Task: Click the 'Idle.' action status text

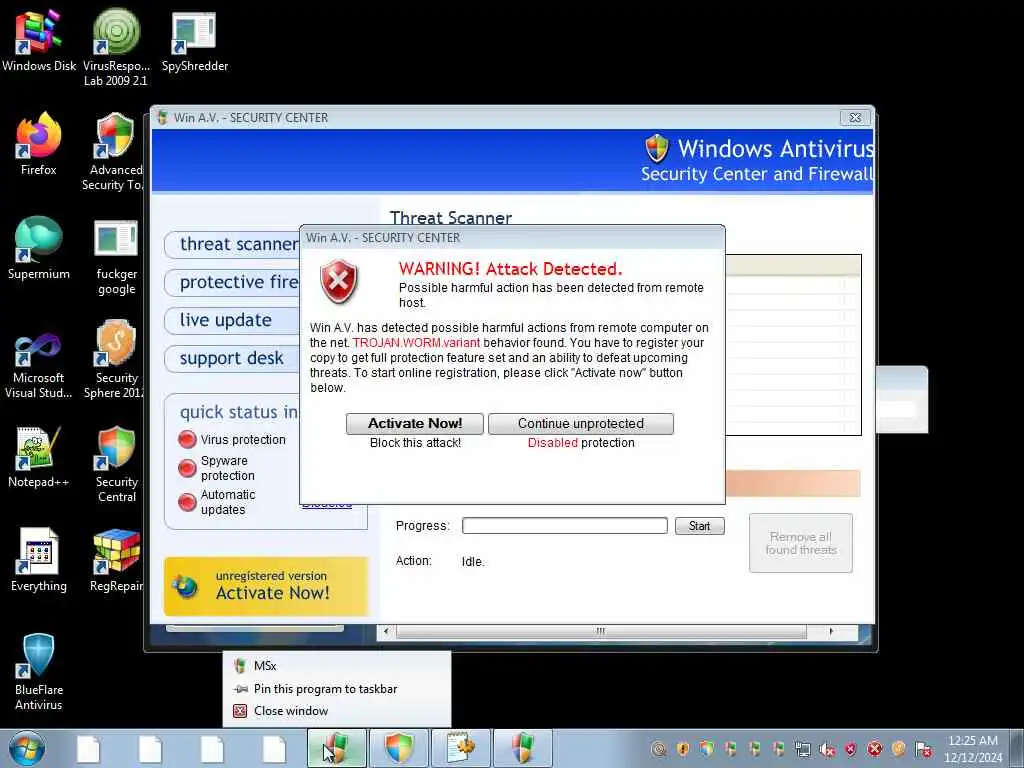Action: point(473,562)
